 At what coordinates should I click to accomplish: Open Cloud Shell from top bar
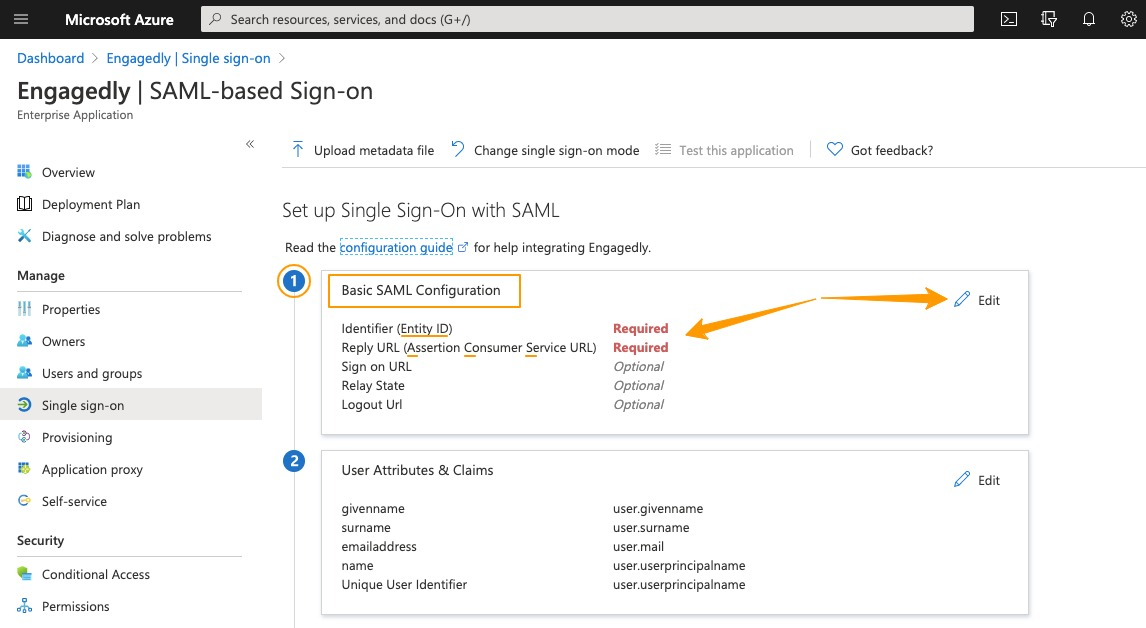1009,19
